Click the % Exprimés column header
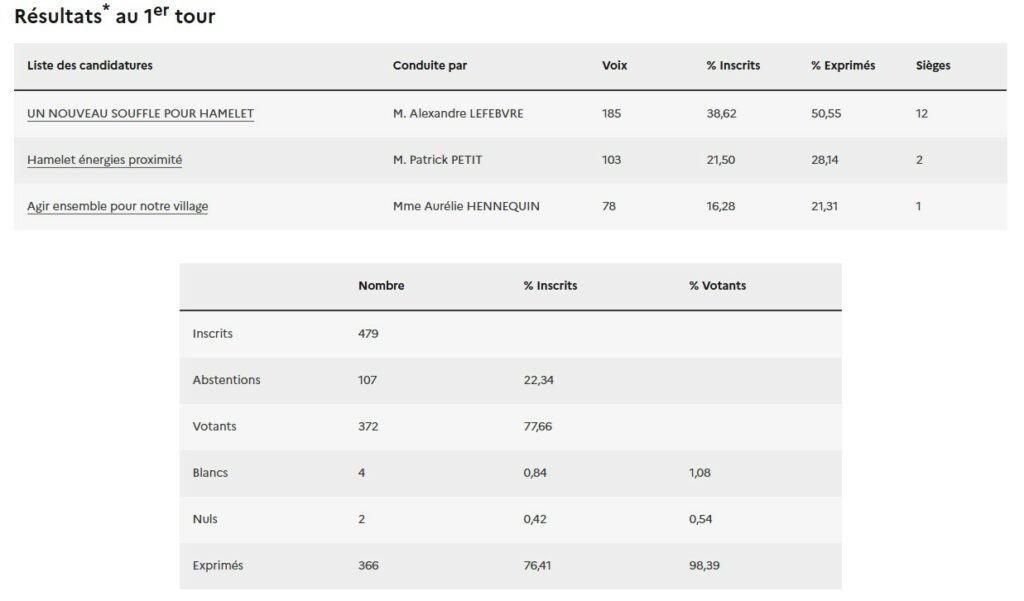The width and height of the screenshot is (1024, 601). click(x=843, y=66)
